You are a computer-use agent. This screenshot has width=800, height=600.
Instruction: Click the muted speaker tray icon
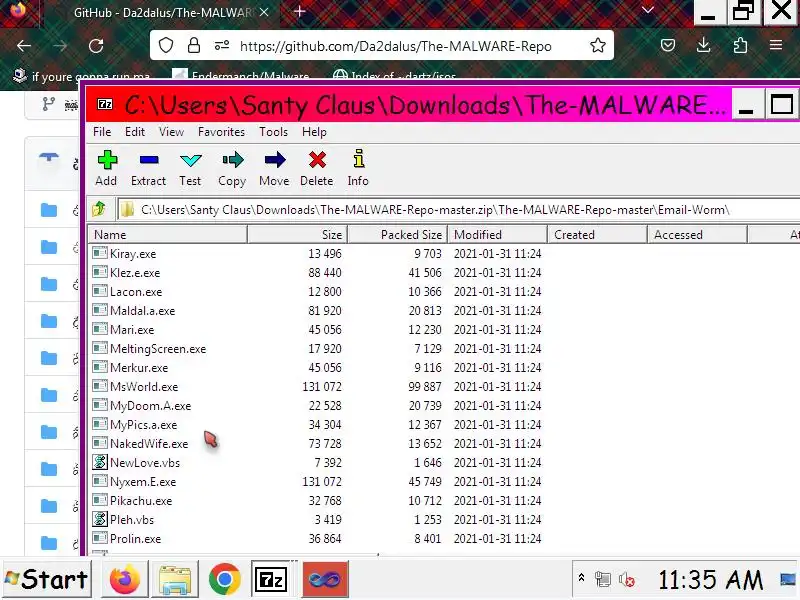pyautogui.click(x=627, y=580)
